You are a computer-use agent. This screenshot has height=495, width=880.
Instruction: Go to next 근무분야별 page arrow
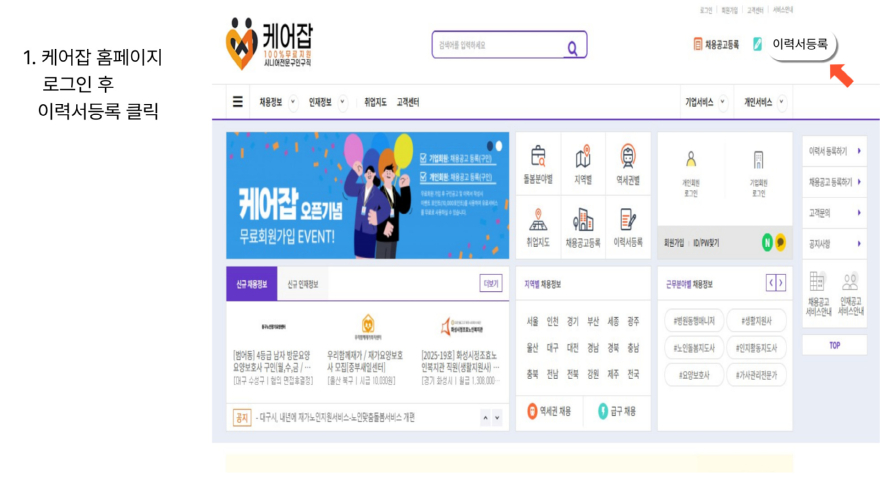tap(782, 283)
